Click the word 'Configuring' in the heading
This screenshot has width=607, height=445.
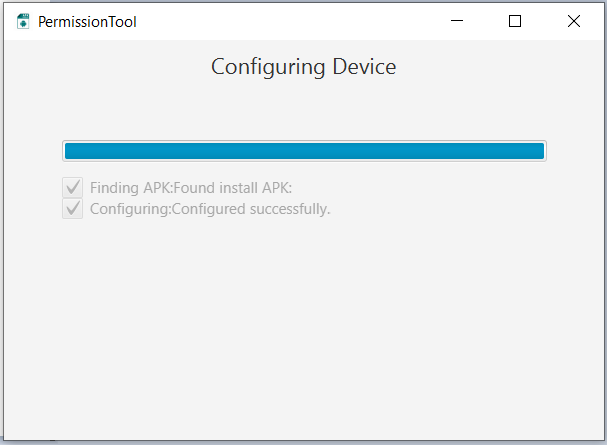point(268,67)
